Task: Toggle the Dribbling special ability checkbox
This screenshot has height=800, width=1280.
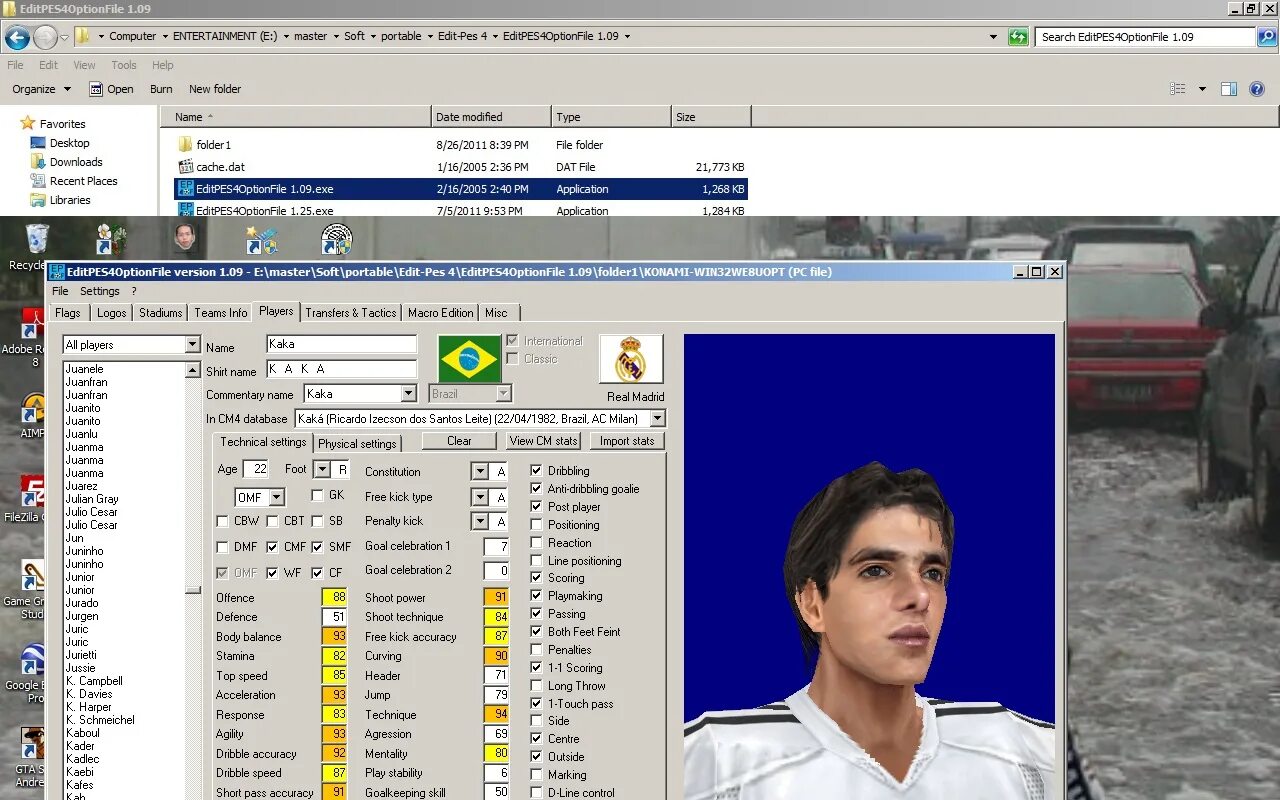Action: (536, 471)
